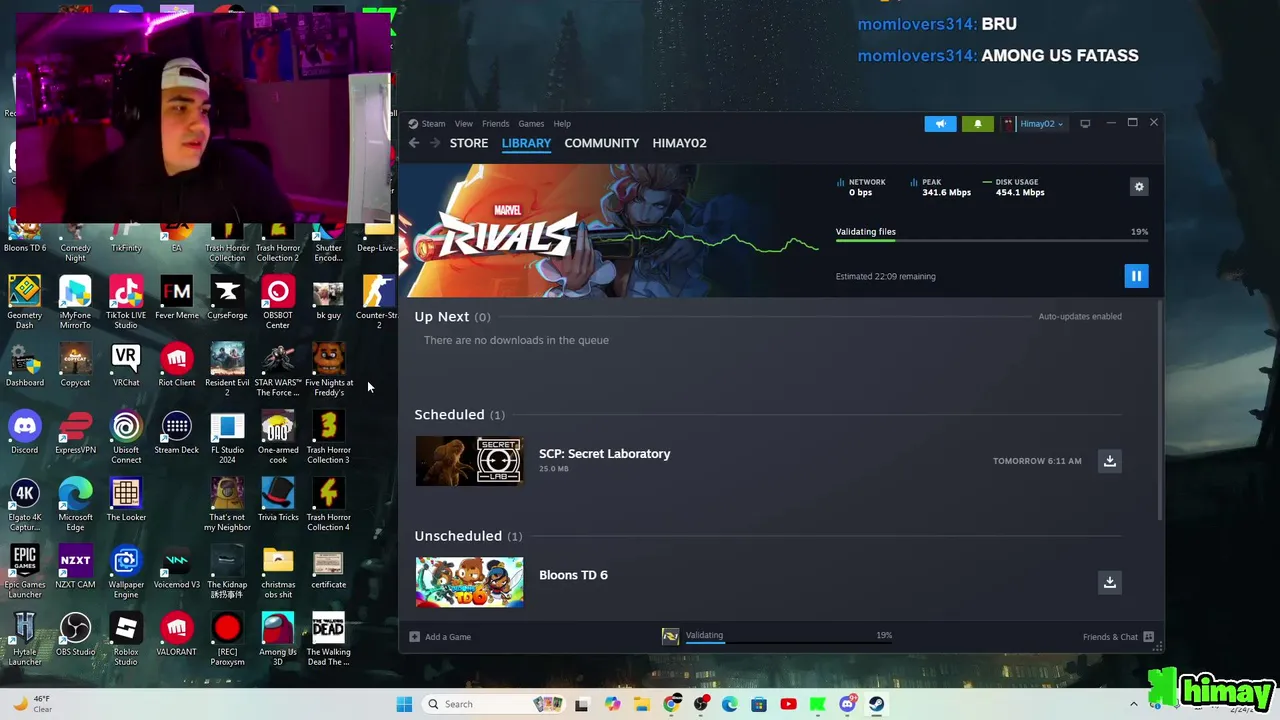Open Geometry Dash desktop shortcut
This screenshot has height=720, width=1280.
tap(25, 303)
